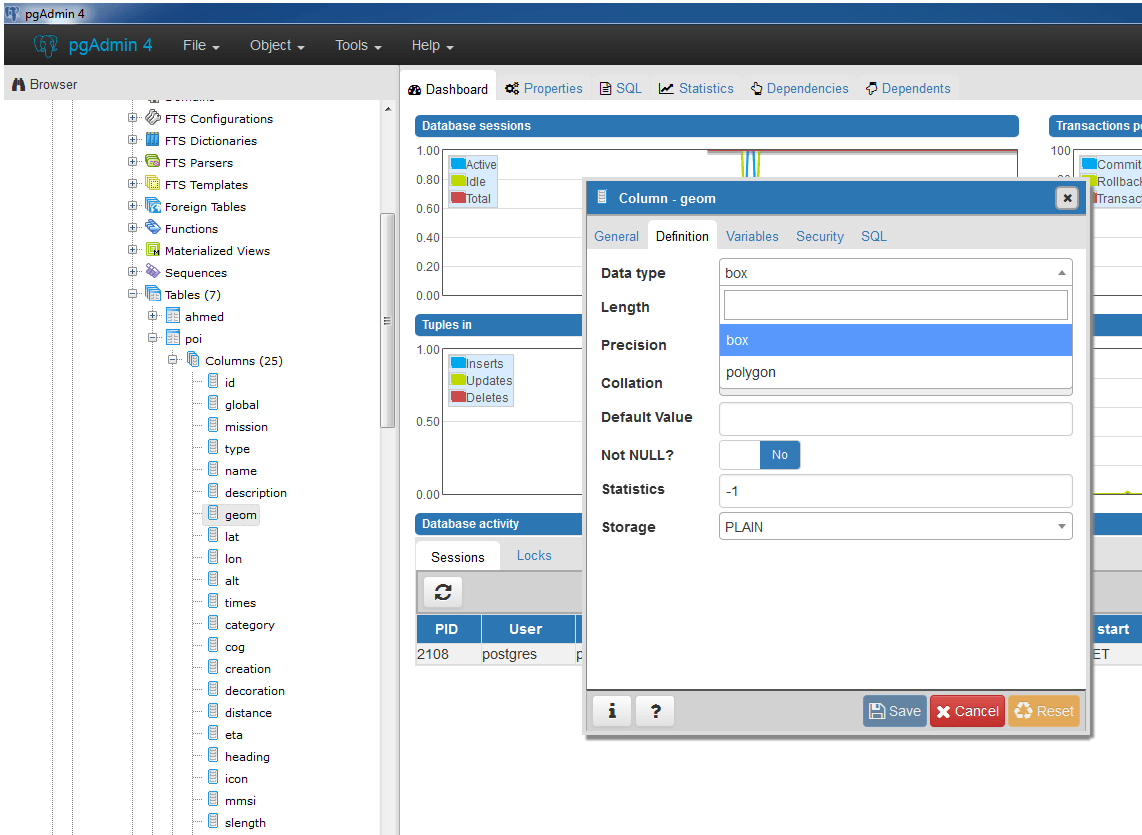Image resolution: width=1142 pixels, height=835 pixels.
Task: Open the Tools menu
Action: coord(358,45)
